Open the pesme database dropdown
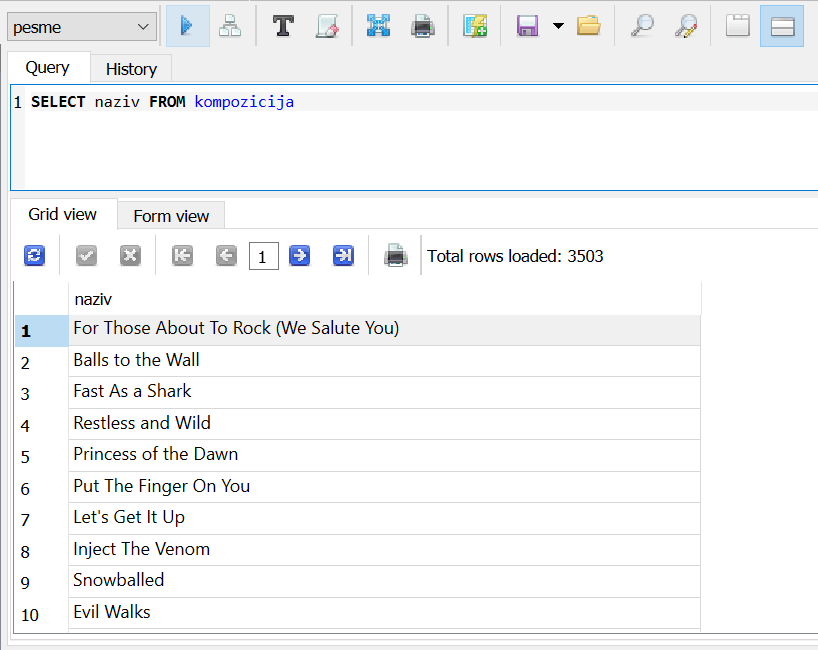Screen dimensions: 818x650 pos(82,27)
